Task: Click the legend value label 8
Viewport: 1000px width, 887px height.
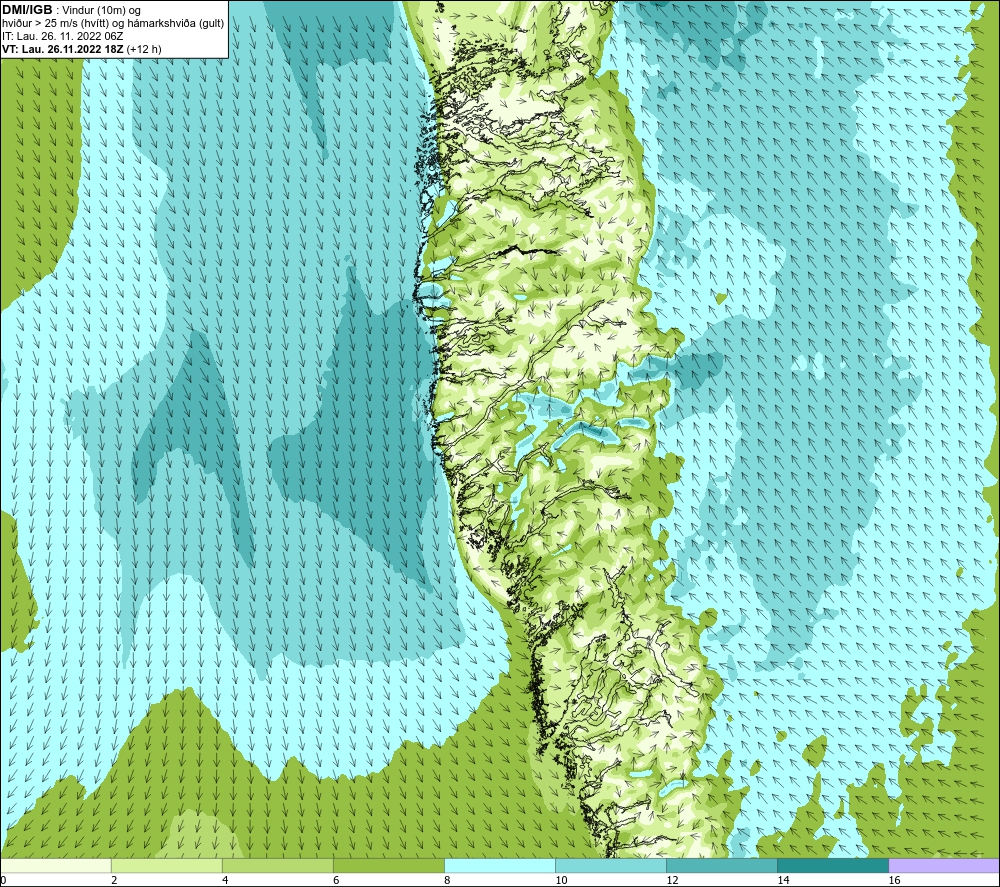Action: pos(447,881)
